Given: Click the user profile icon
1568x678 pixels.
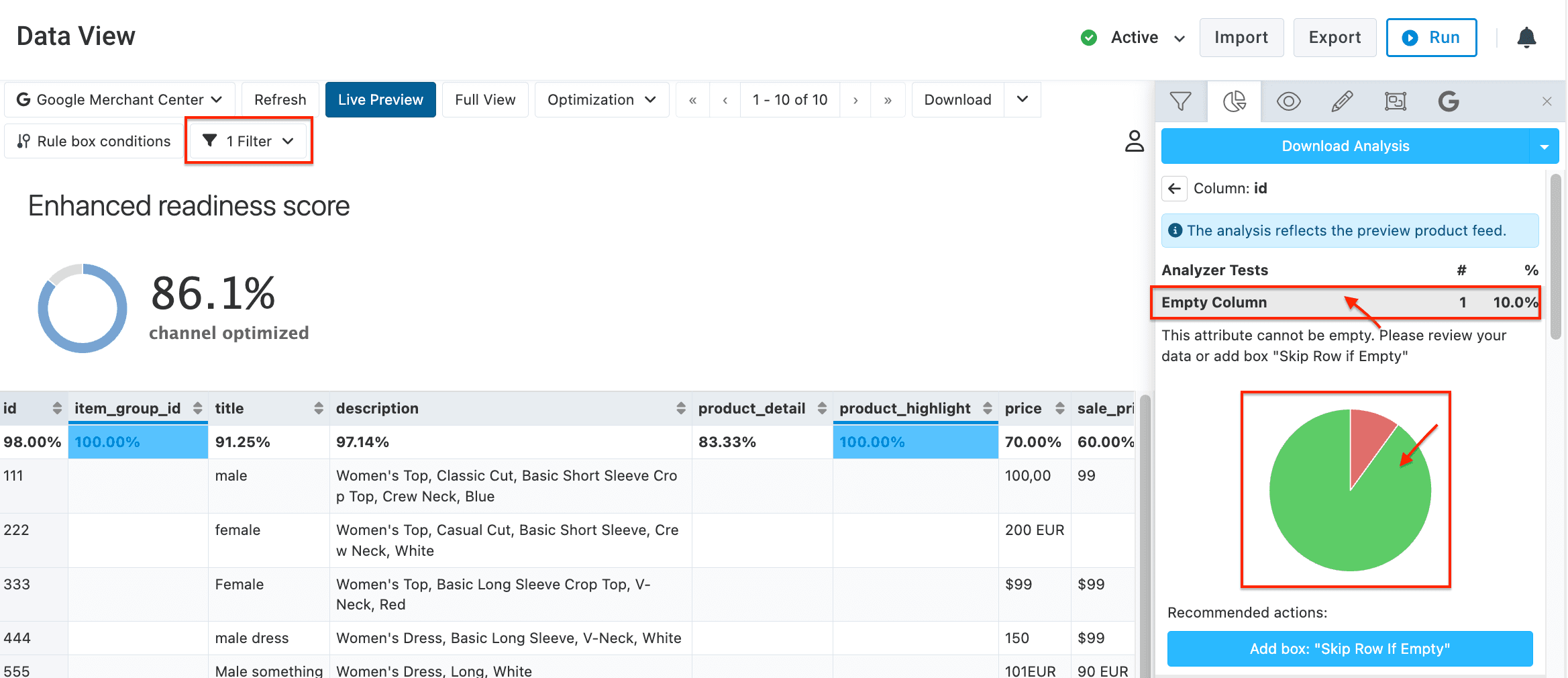Looking at the screenshot, I should [x=1134, y=141].
